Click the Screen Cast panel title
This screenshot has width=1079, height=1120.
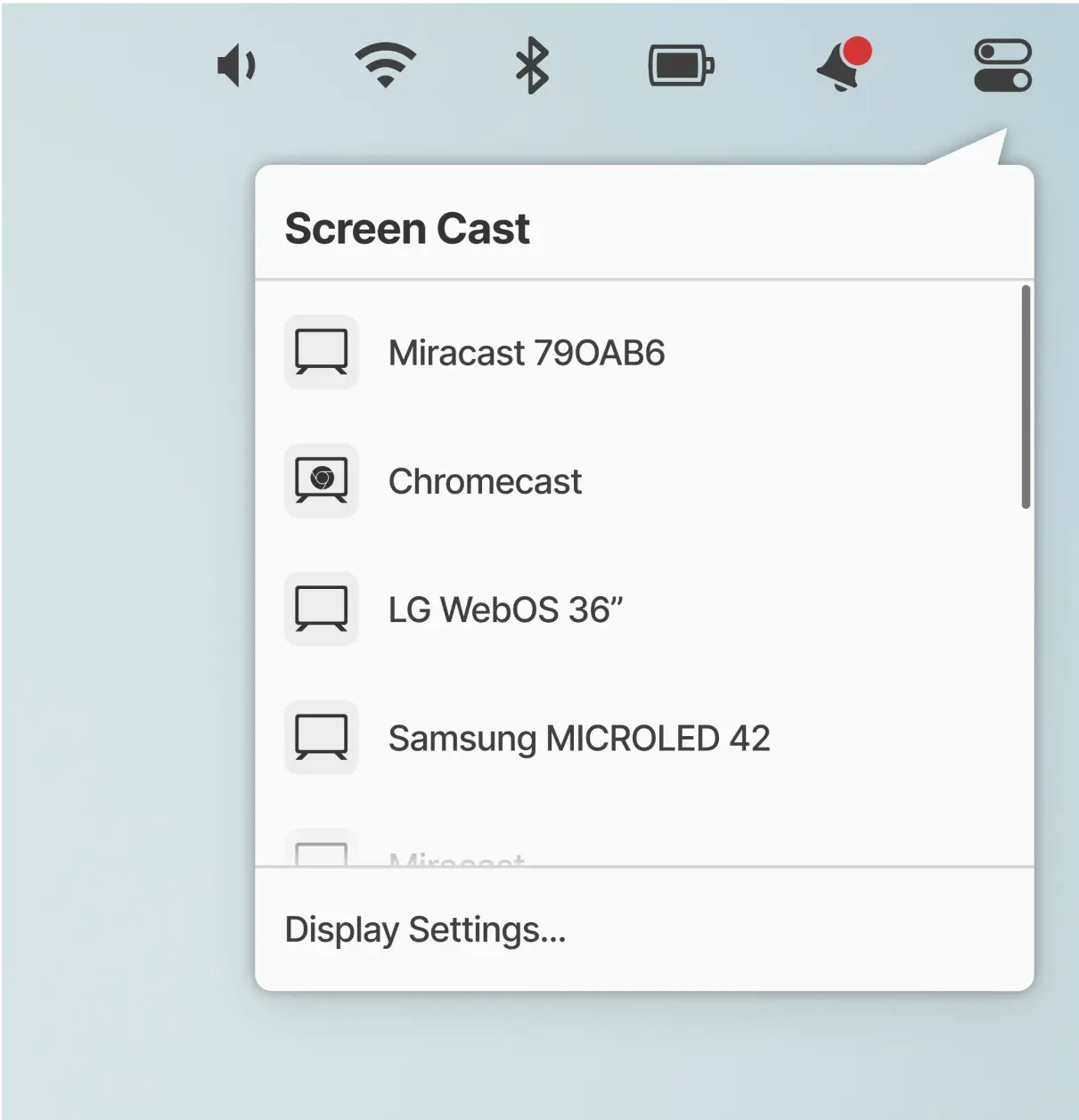pos(407,229)
